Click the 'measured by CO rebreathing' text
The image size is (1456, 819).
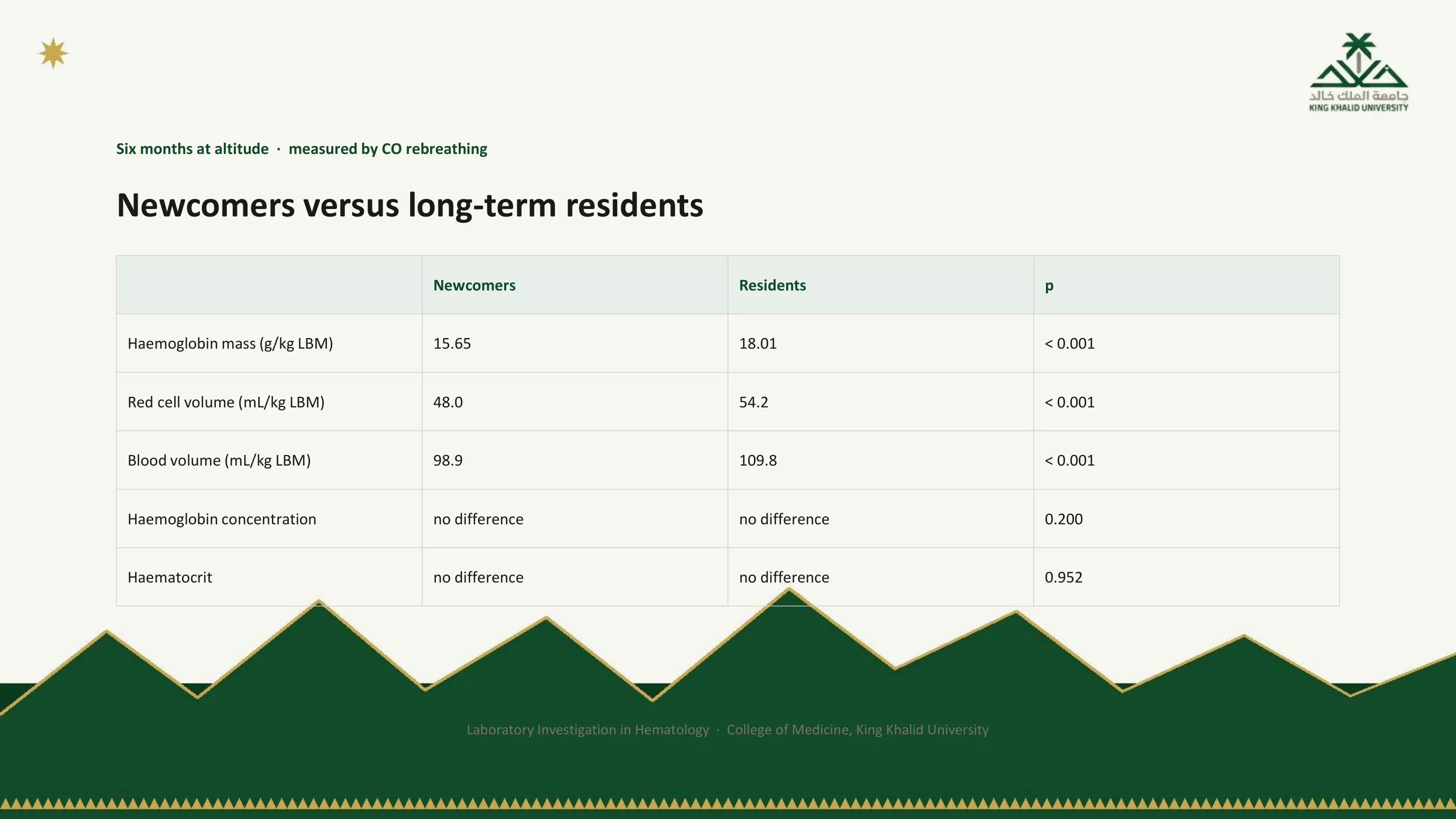coord(388,149)
